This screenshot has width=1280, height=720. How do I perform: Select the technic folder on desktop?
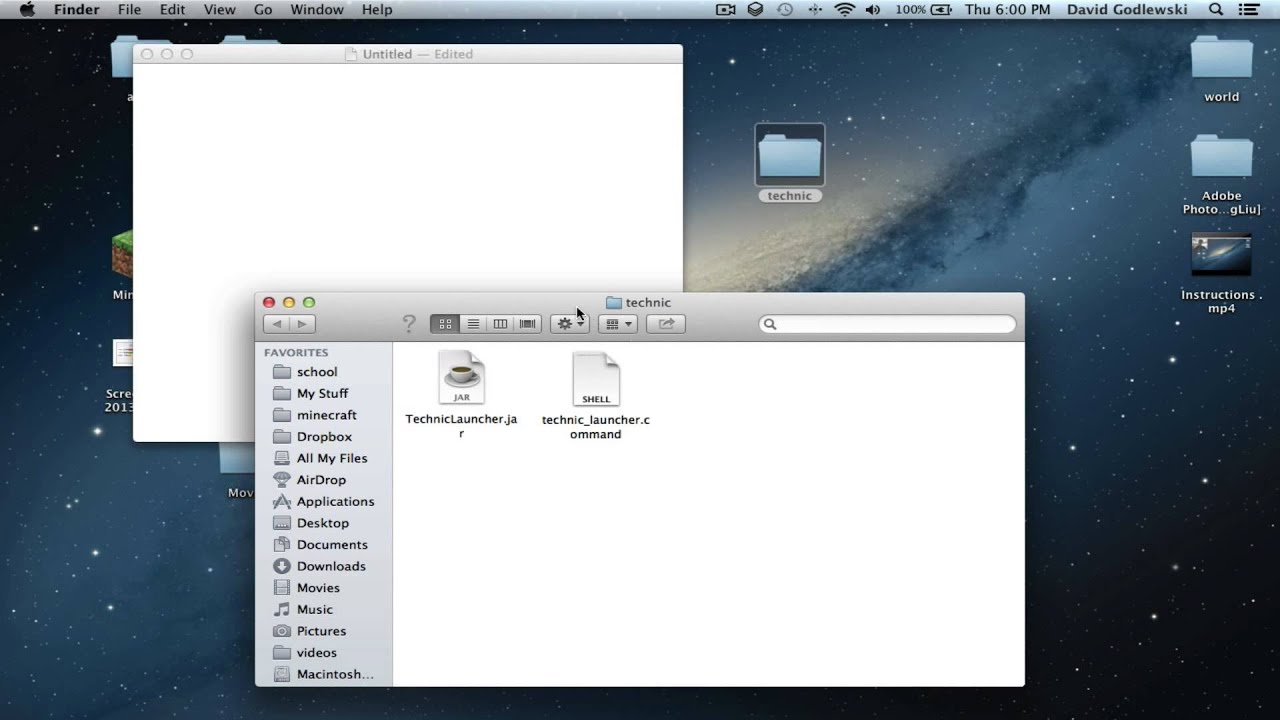(x=790, y=156)
